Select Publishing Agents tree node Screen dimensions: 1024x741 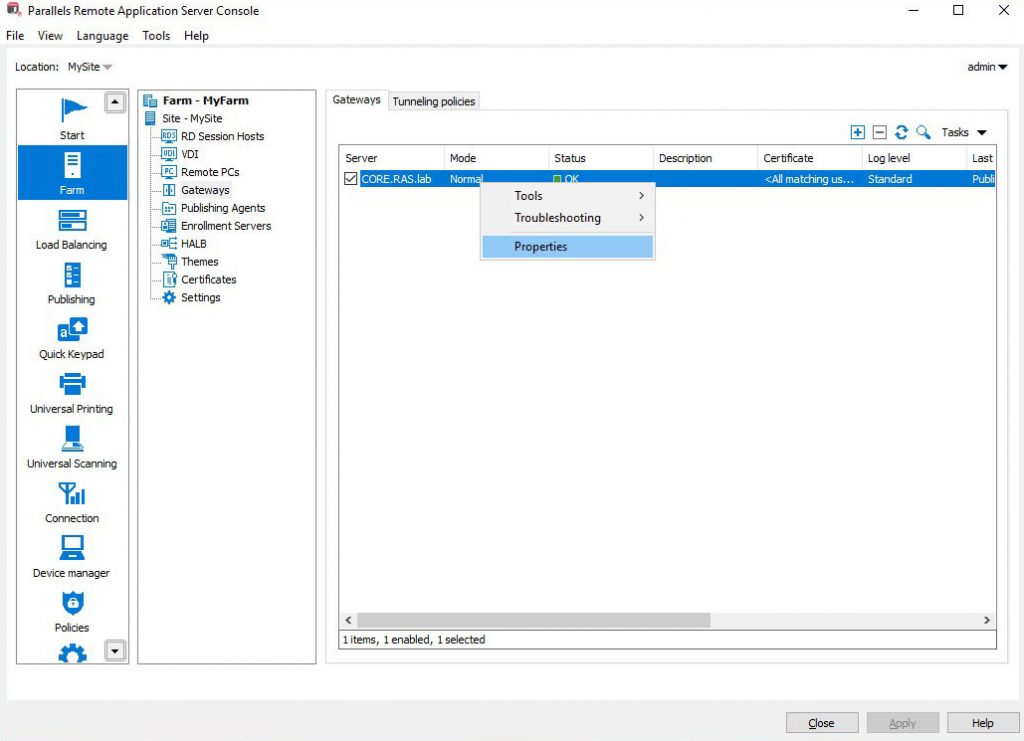pyautogui.click(x=223, y=208)
